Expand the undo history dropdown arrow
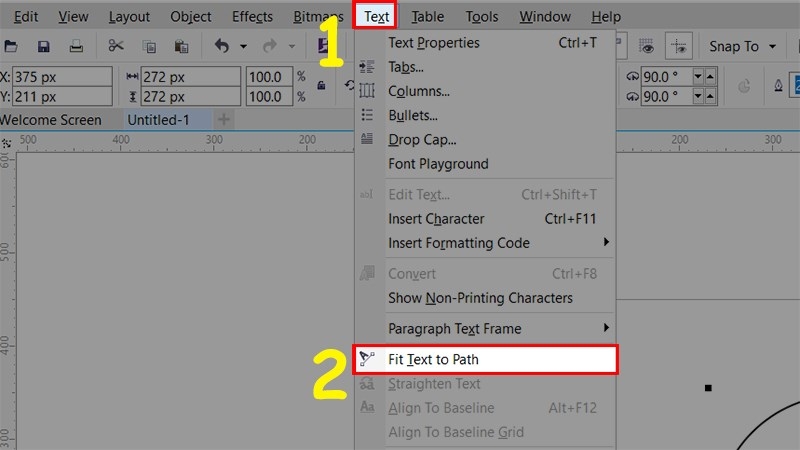The height and width of the screenshot is (450, 800). click(x=243, y=46)
